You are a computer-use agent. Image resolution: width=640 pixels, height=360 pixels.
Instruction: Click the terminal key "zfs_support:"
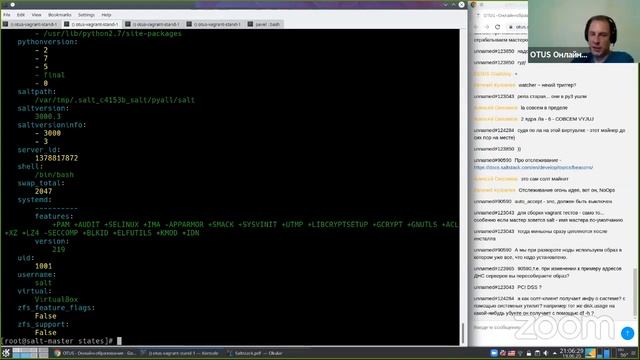pyautogui.click(x=43, y=324)
